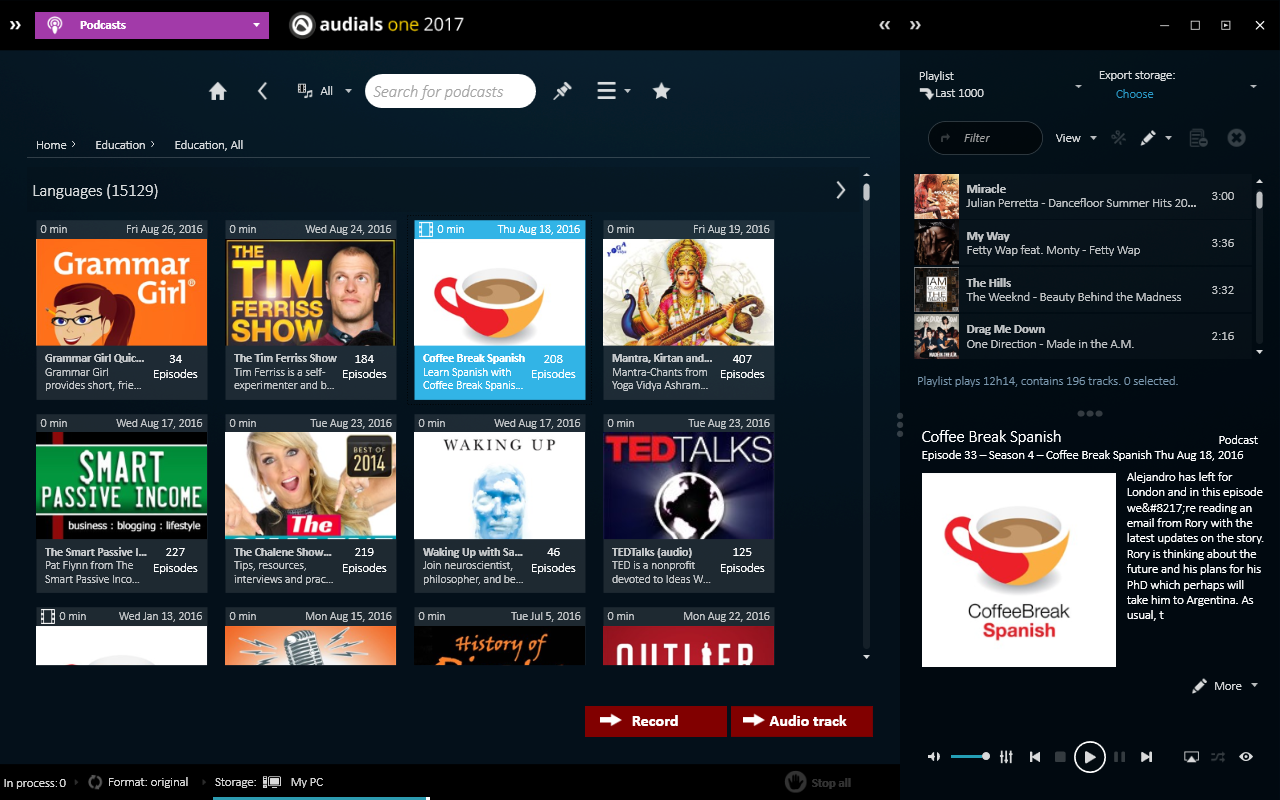Toggle shuffle playback mode

[1218, 757]
